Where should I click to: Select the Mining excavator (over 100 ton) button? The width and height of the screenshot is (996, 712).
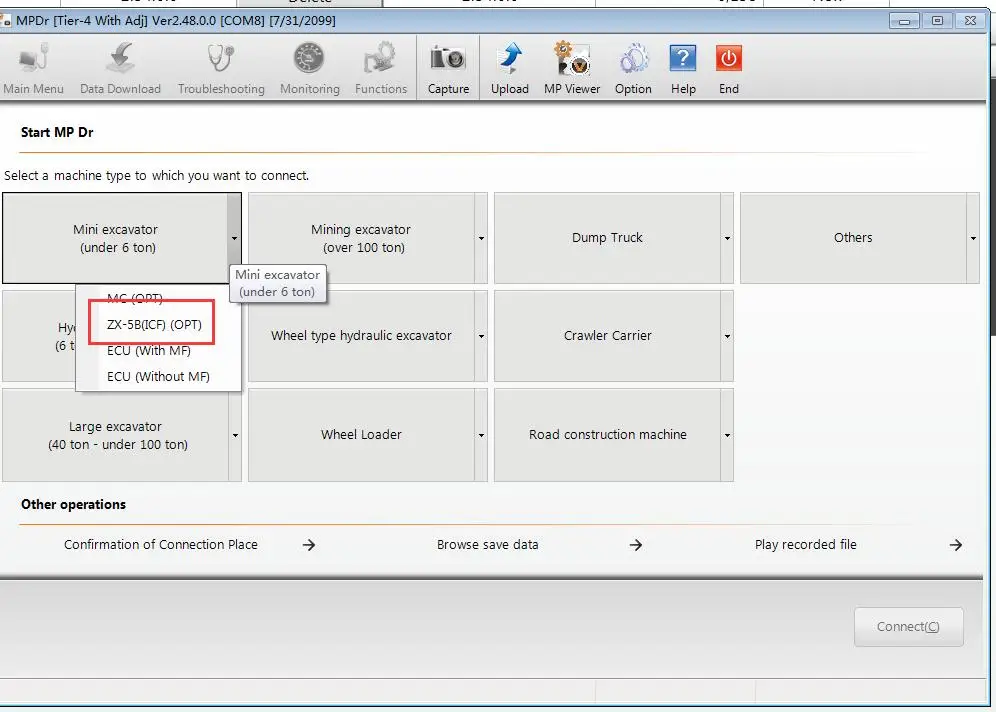coord(361,238)
